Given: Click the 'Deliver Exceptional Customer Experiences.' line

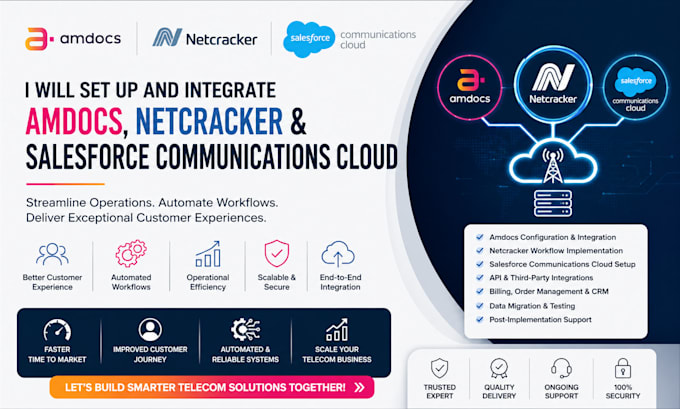Looking at the screenshot, I should pos(146,218).
